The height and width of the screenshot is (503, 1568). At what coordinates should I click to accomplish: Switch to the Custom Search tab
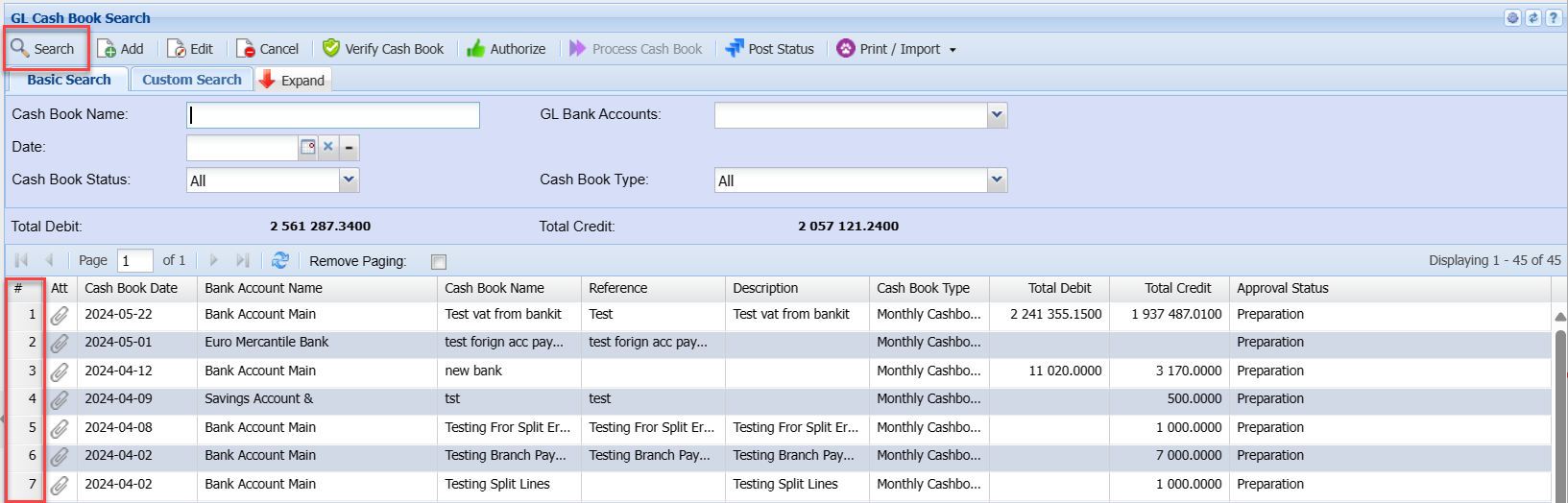[x=192, y=80]
